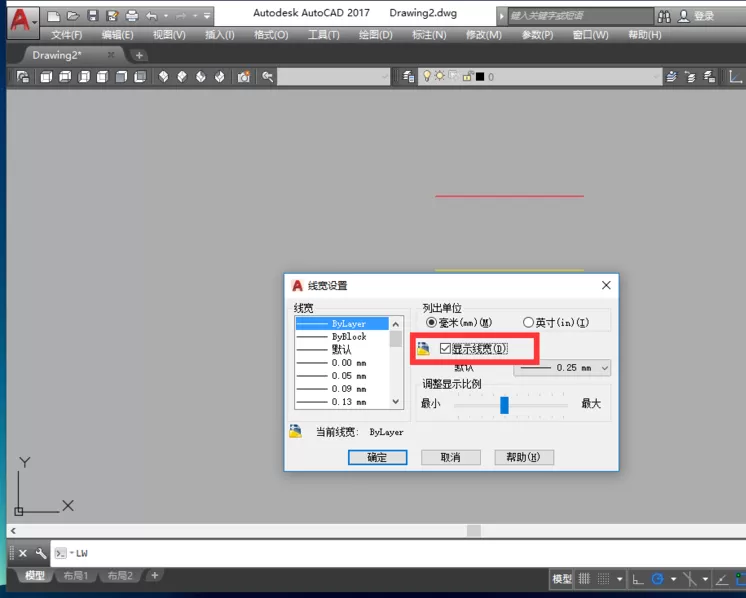The height and width of the screenshot is (598, 746).
Task: Open the 修改(M) menu
Action: (483, 35)
